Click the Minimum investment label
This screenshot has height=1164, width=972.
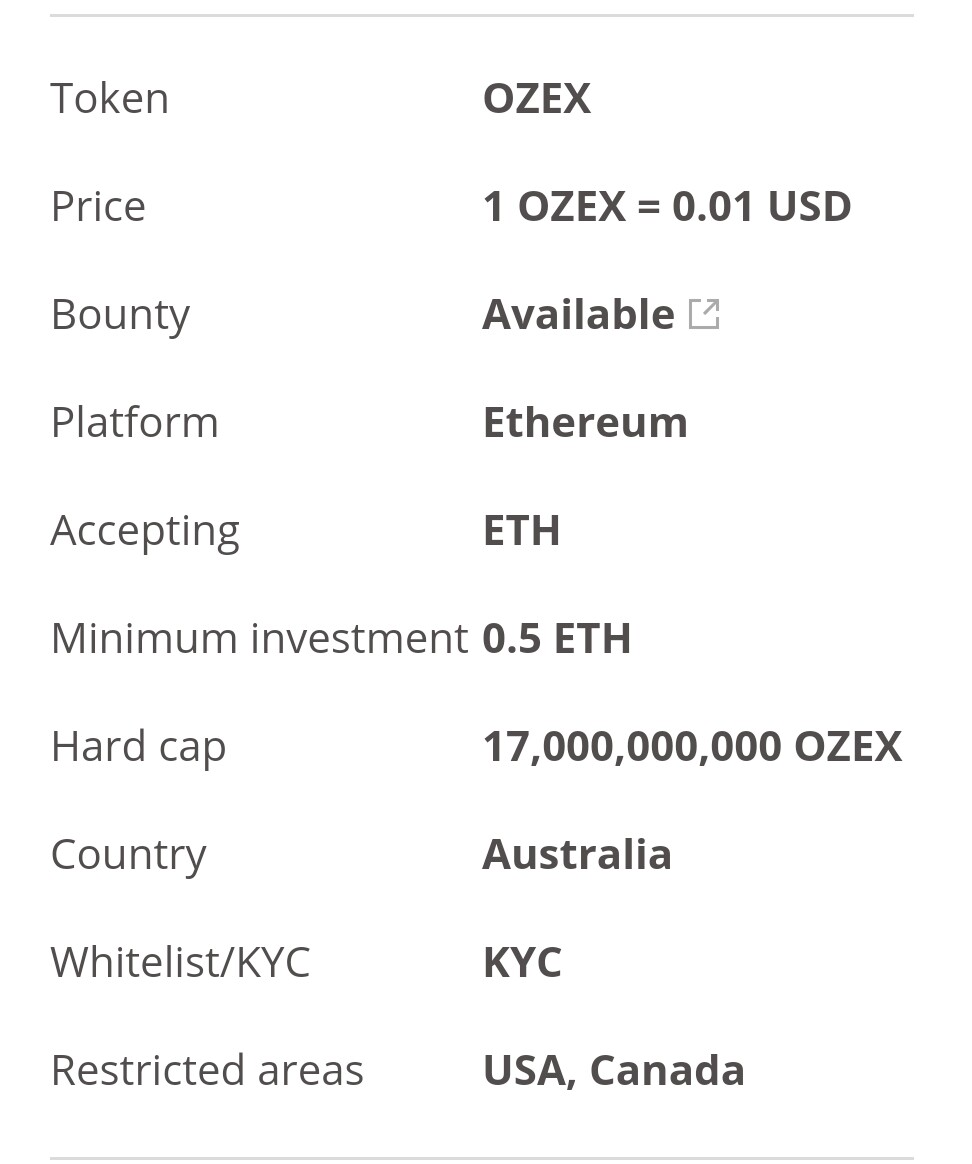(259, 638)
